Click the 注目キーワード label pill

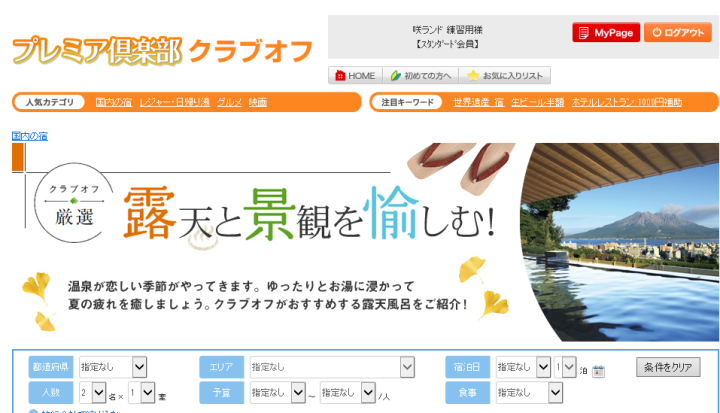(407, 102)
